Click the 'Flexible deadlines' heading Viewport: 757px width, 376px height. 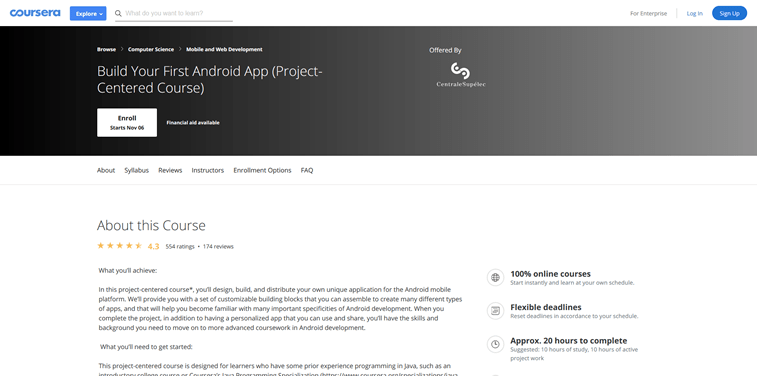tap(546, 307)
